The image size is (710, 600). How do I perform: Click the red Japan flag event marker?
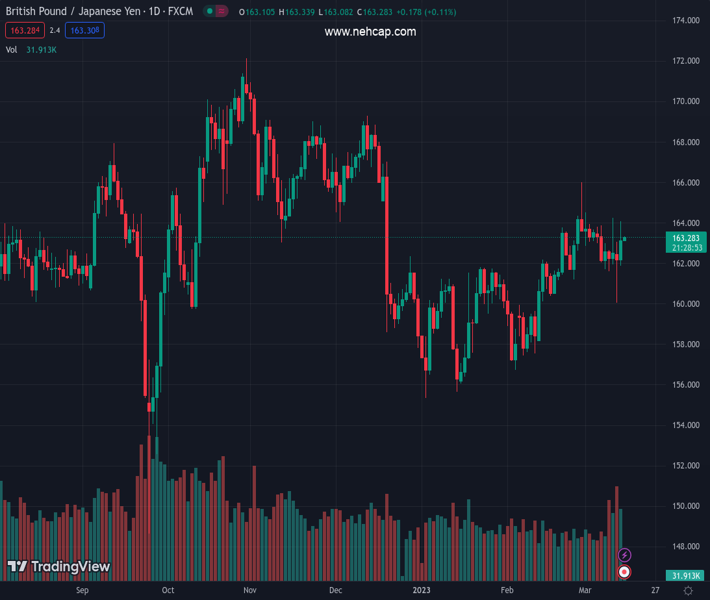click(x=624, y=572)
